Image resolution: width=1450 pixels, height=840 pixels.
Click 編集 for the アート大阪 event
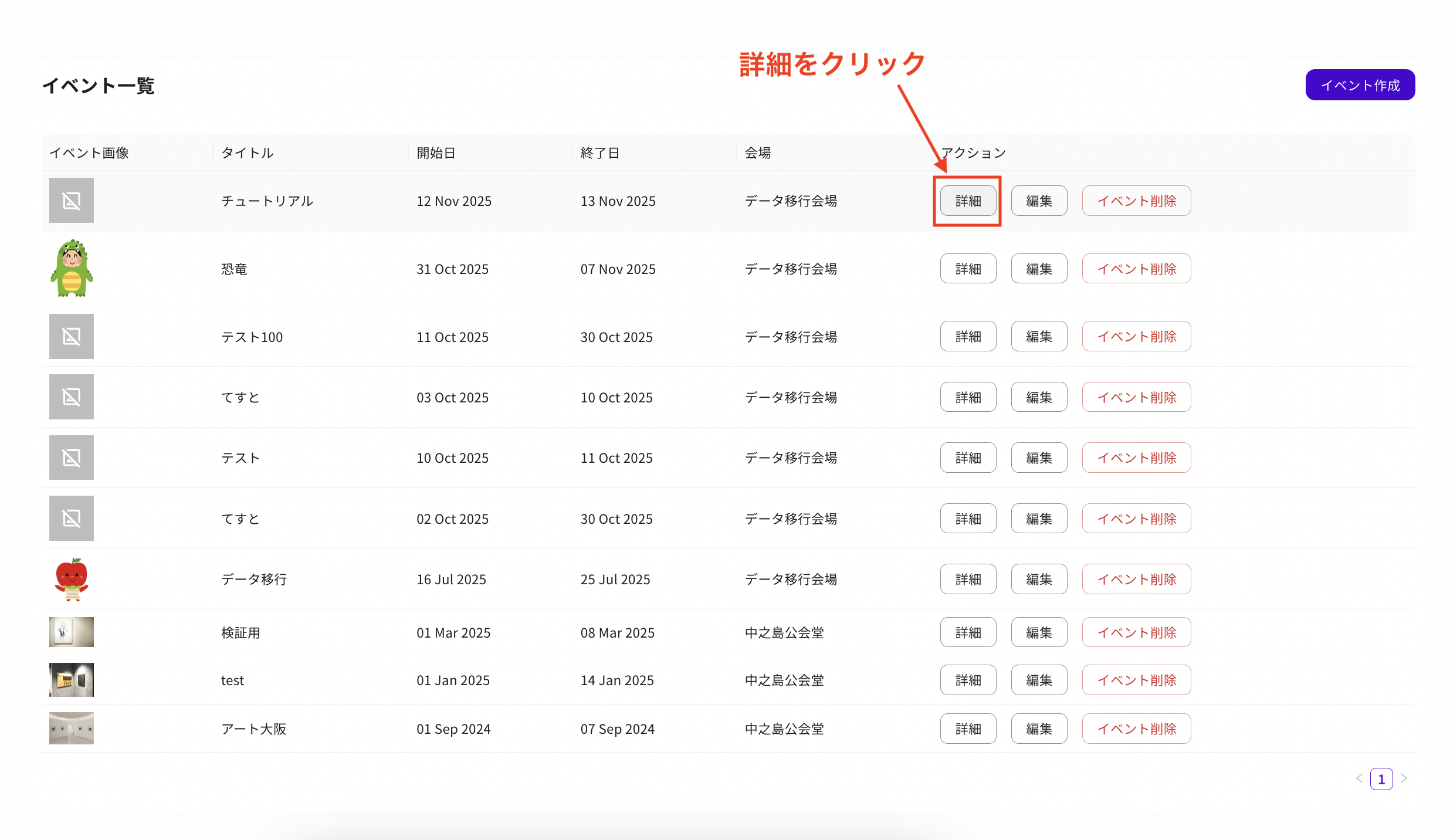1039,729
